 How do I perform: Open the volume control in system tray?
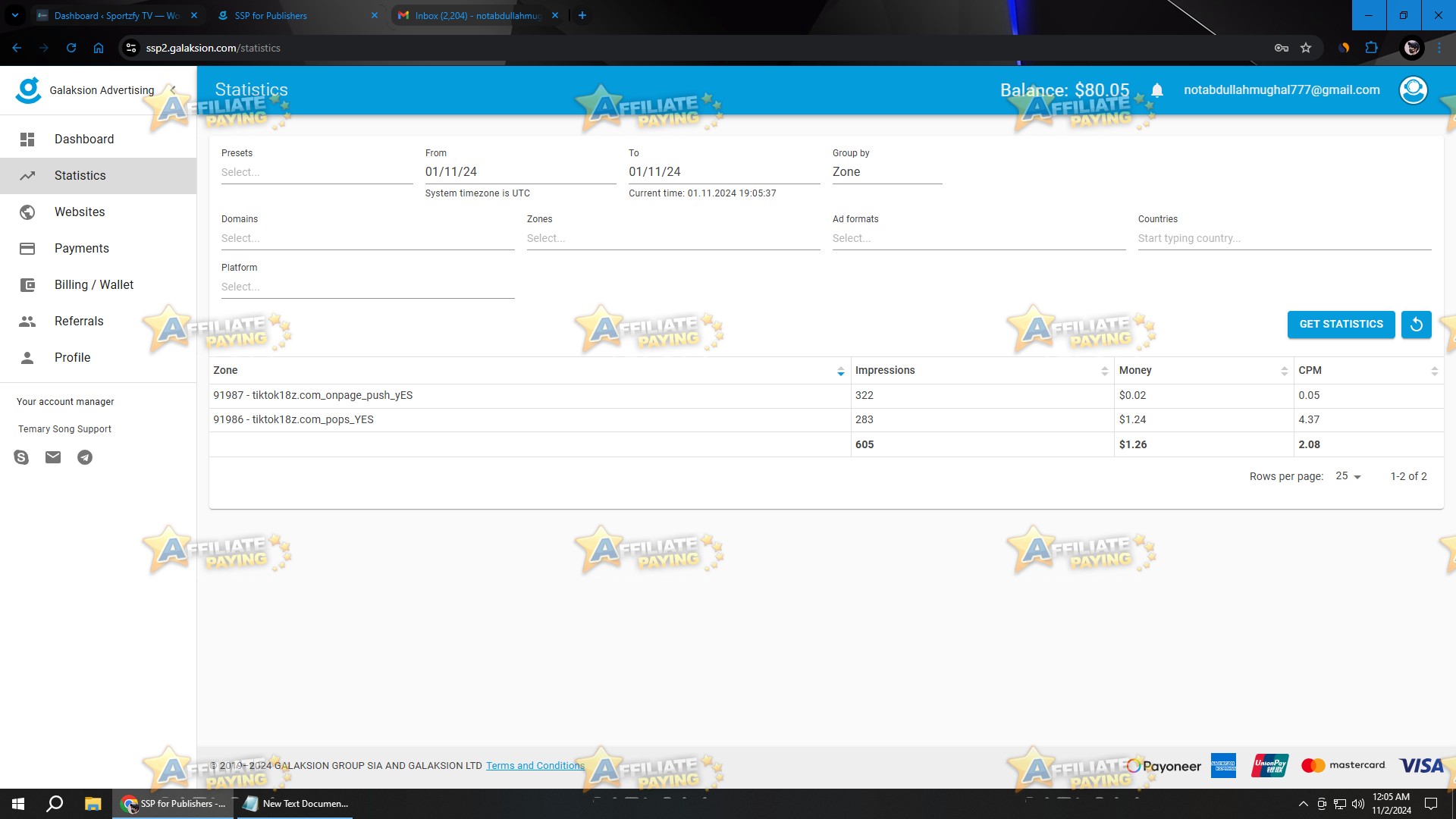(1357, 804)
